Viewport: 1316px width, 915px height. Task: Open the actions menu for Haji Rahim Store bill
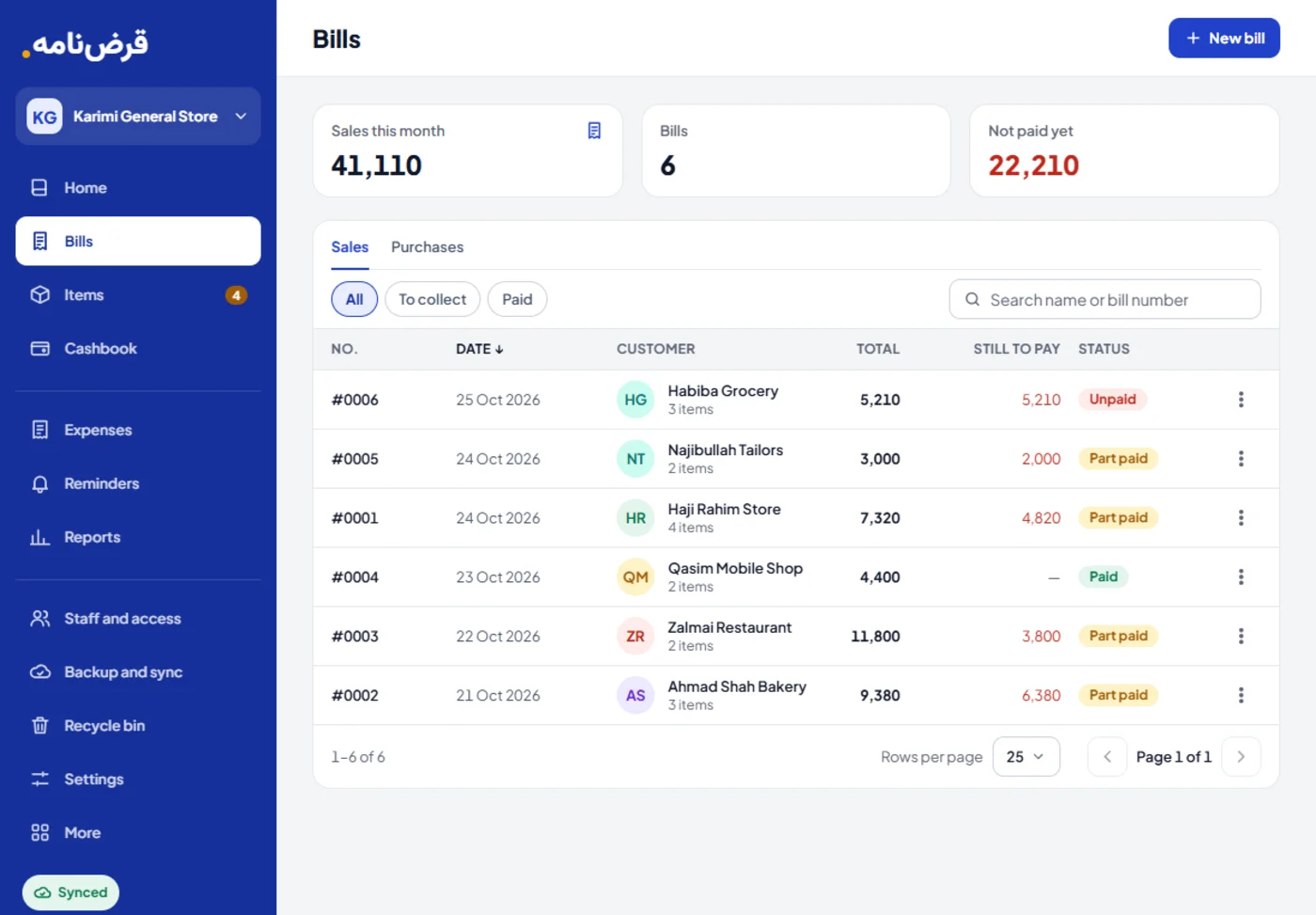click(x=1241, y=518)
